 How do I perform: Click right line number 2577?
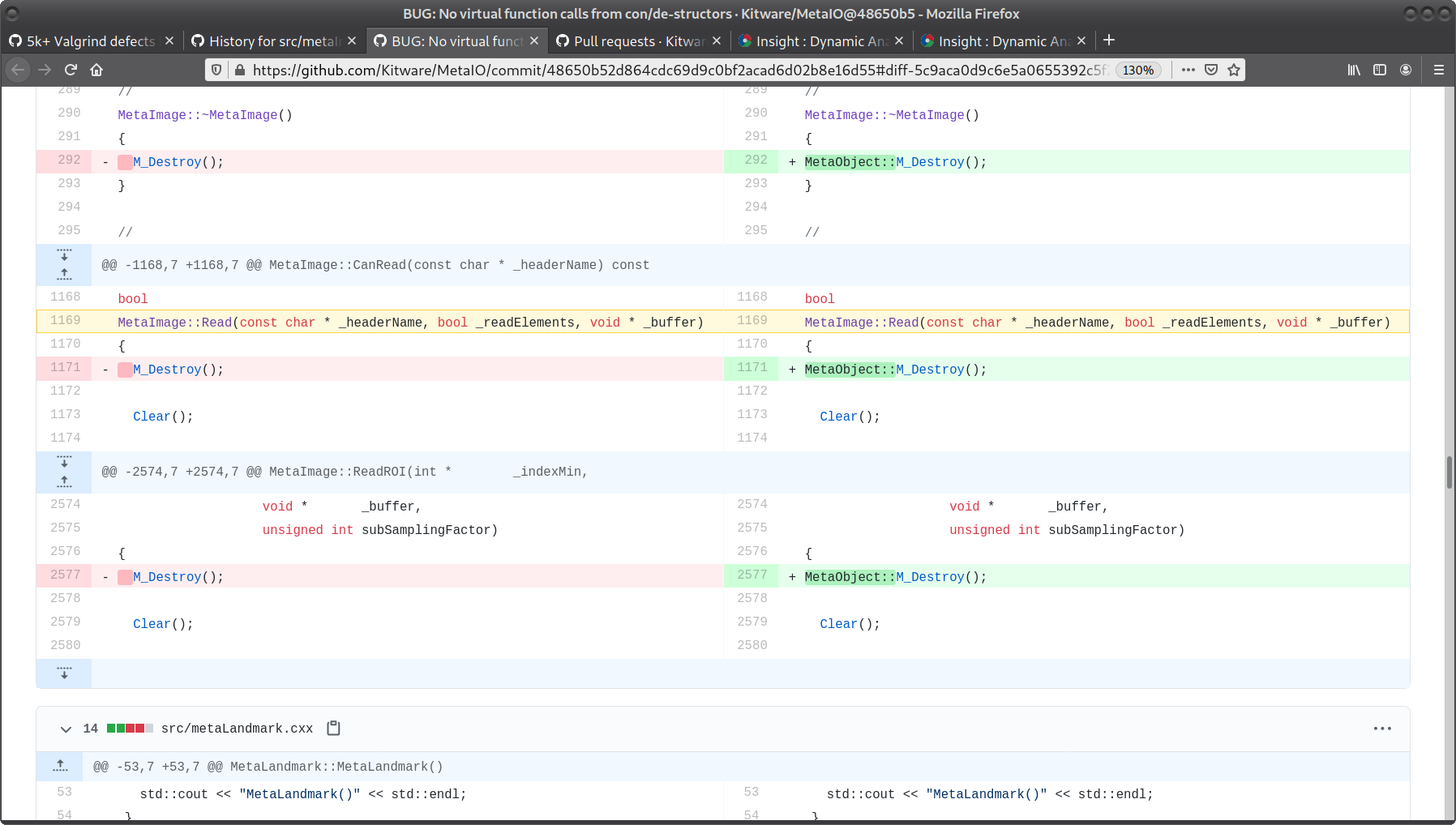752,575
